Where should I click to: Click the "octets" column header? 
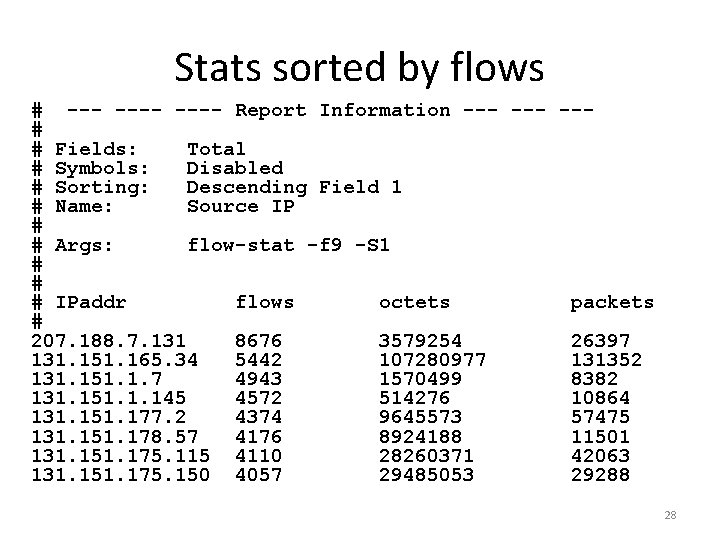point(414,302)
